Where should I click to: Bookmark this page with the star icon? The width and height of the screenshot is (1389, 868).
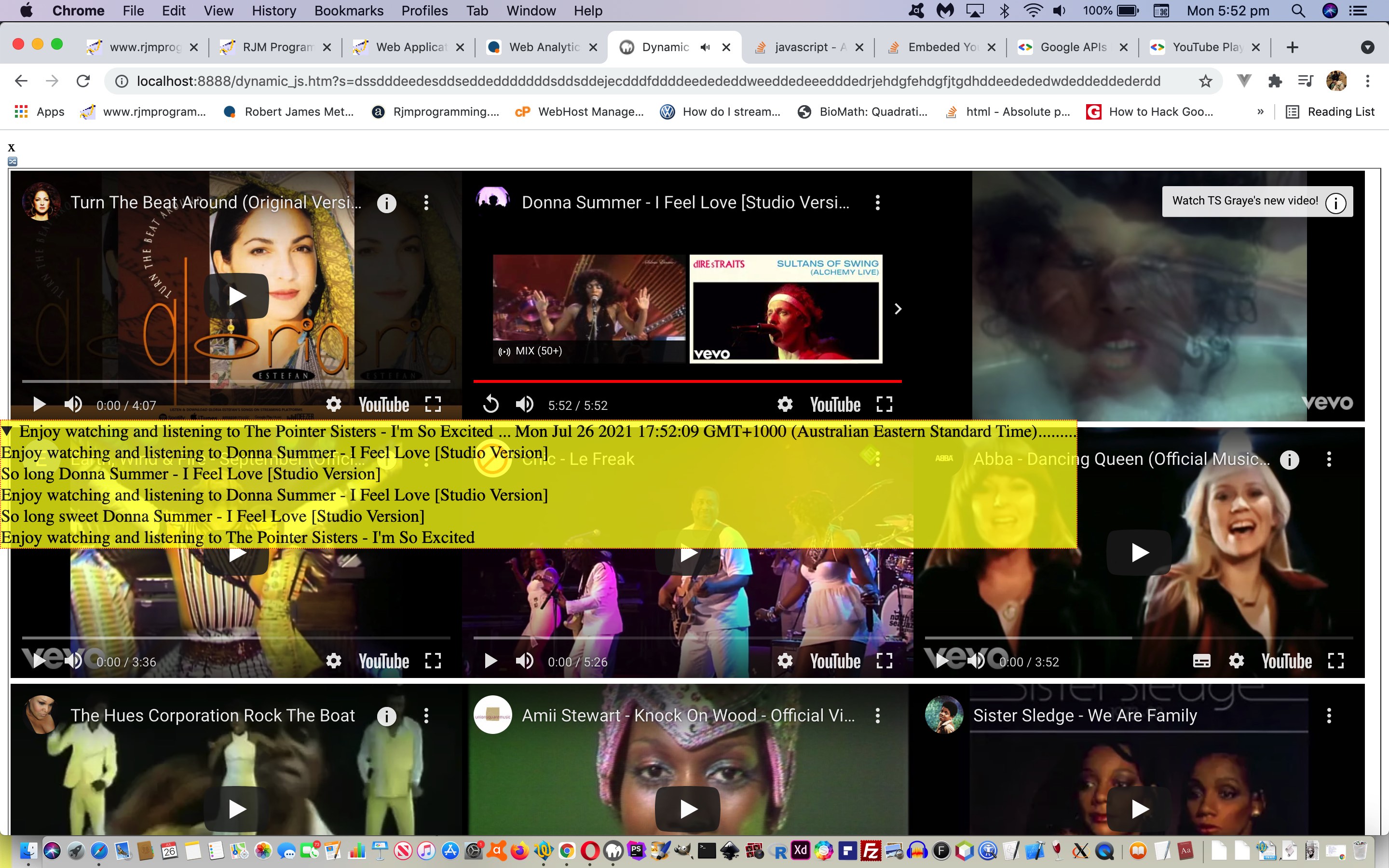pyautogui.click(x=1205, y=81)
